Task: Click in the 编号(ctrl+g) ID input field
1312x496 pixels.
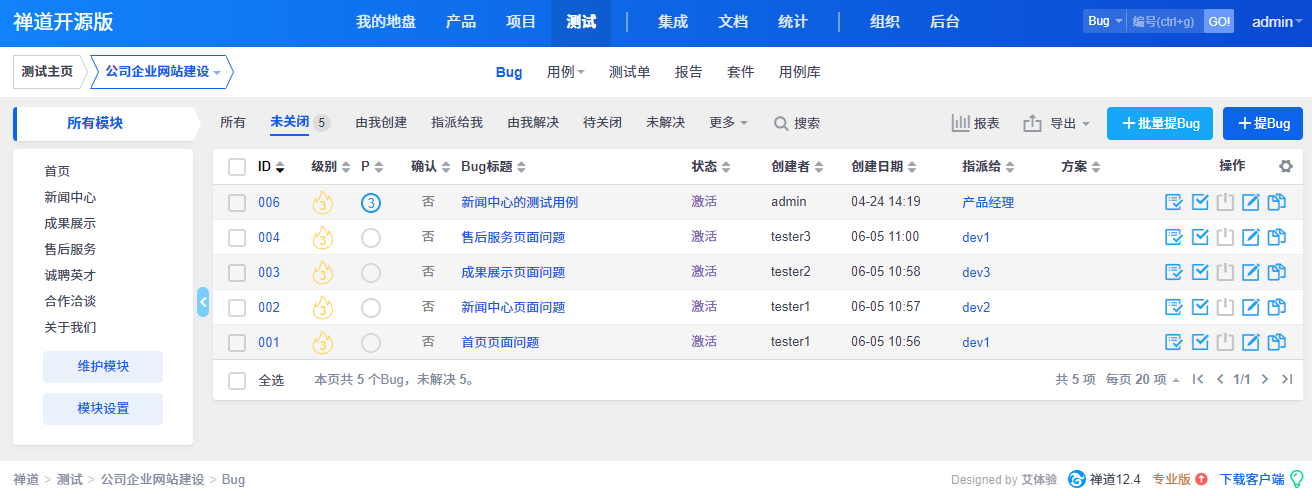Action: [x=1165, y=21]
